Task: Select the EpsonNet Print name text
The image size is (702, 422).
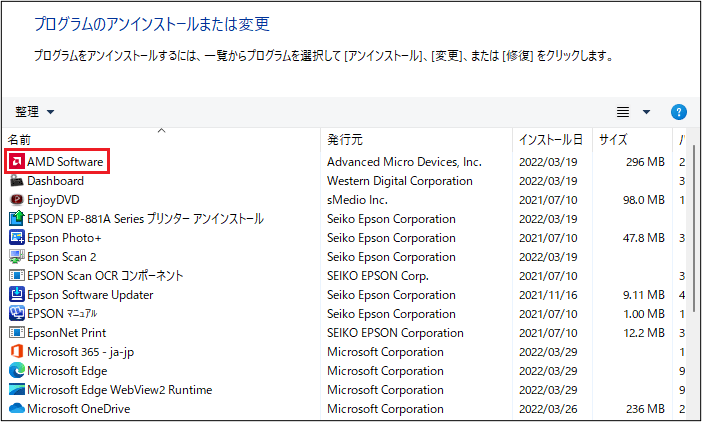Action: (67, 333)
